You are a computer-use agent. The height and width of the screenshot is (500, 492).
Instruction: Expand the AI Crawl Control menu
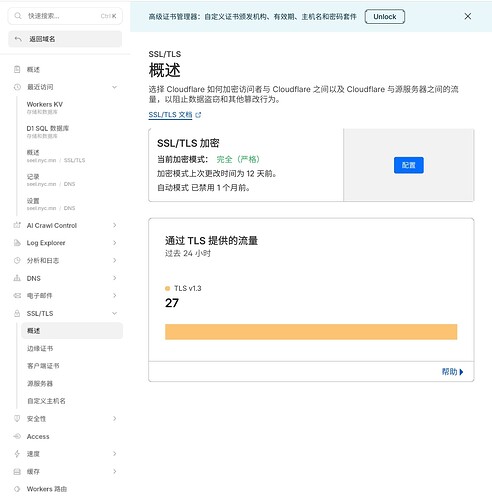point(114,225)
